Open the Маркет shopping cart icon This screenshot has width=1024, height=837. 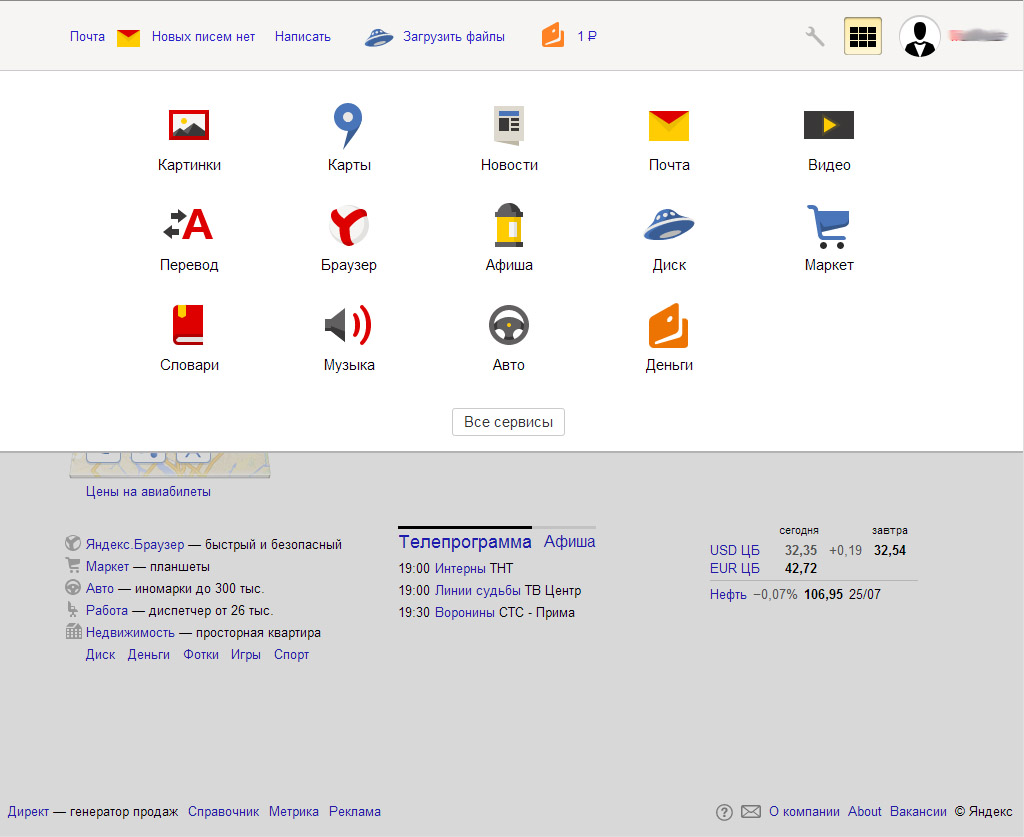(828, 227)
